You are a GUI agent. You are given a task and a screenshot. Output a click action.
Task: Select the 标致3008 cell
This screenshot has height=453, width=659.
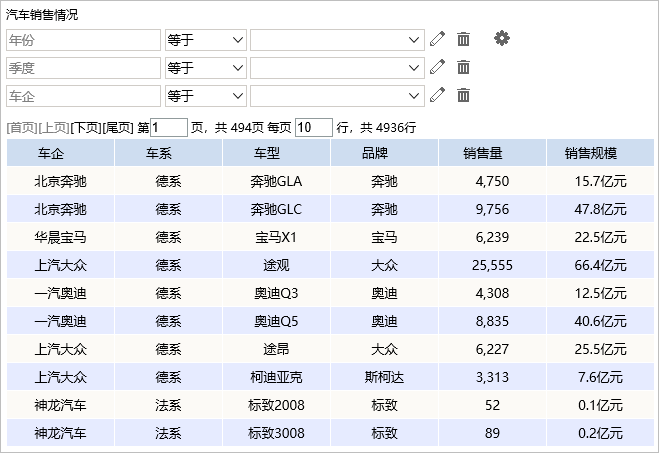(x=277, y=433)
